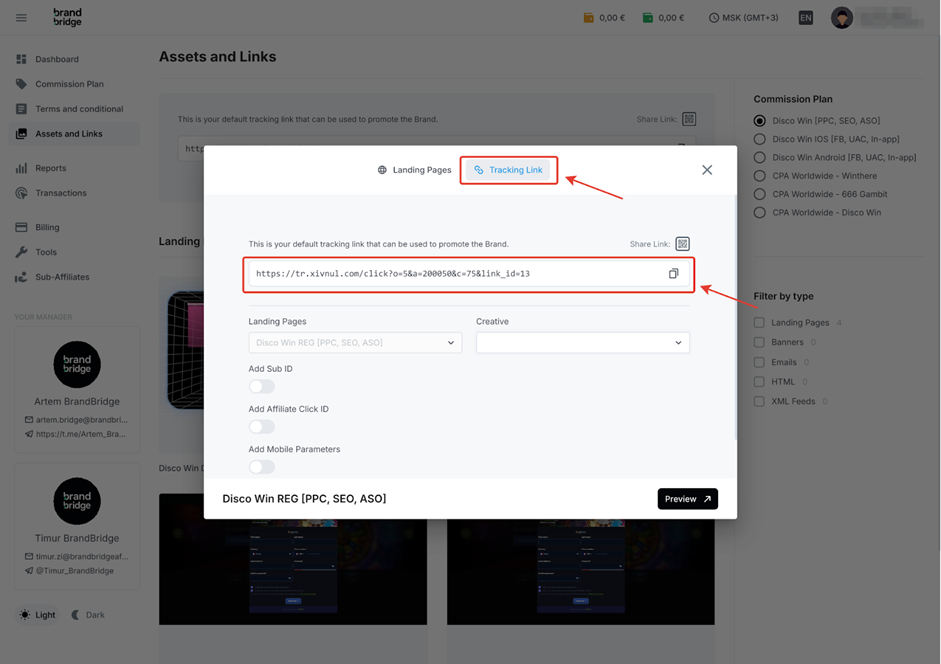
Task: Open the hamburger menu icon
Action: [x=21, y=18]
